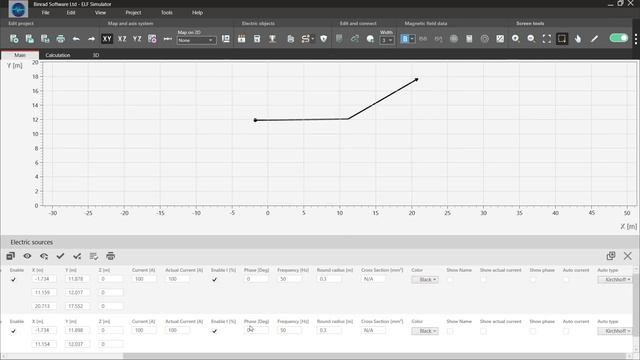Click the pop-out window icon in Electric sources
The height and width of the screenshot is (360, 640).
(611, 256)
